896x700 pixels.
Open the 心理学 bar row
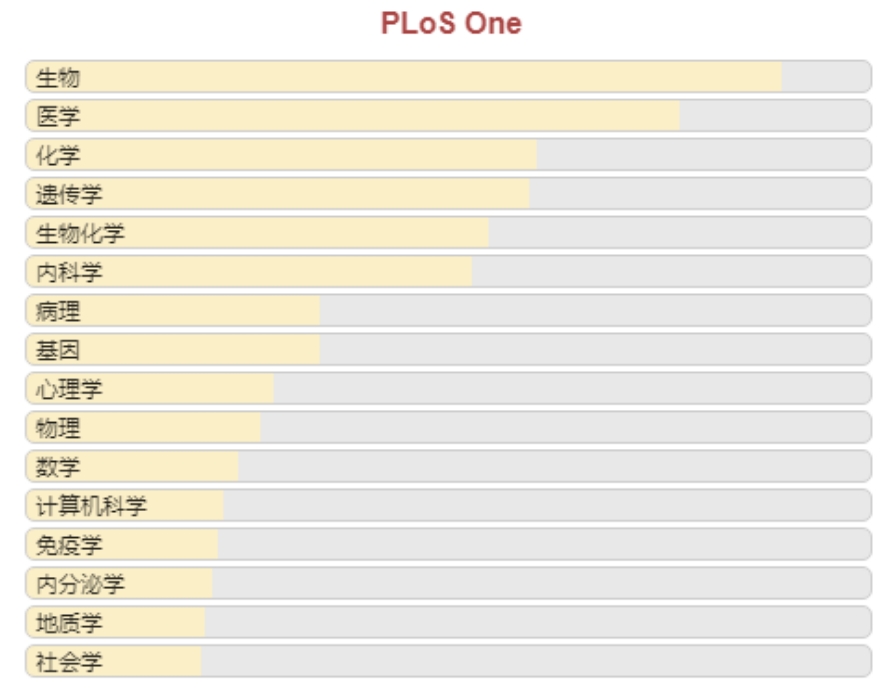(x=449, y=389)
